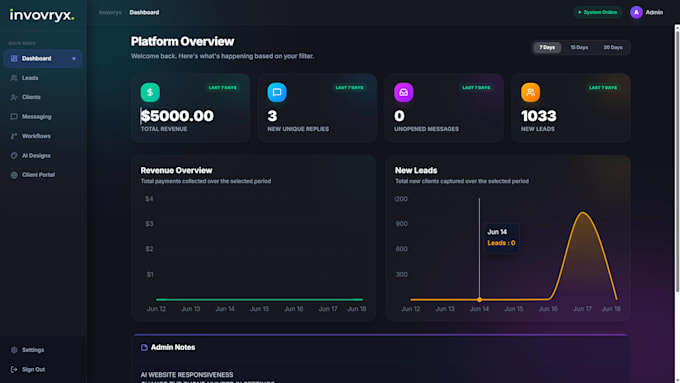Screen dimensions: 680x383
Task: Click the Settings gear icon
Action: click(x=14, y=350)
